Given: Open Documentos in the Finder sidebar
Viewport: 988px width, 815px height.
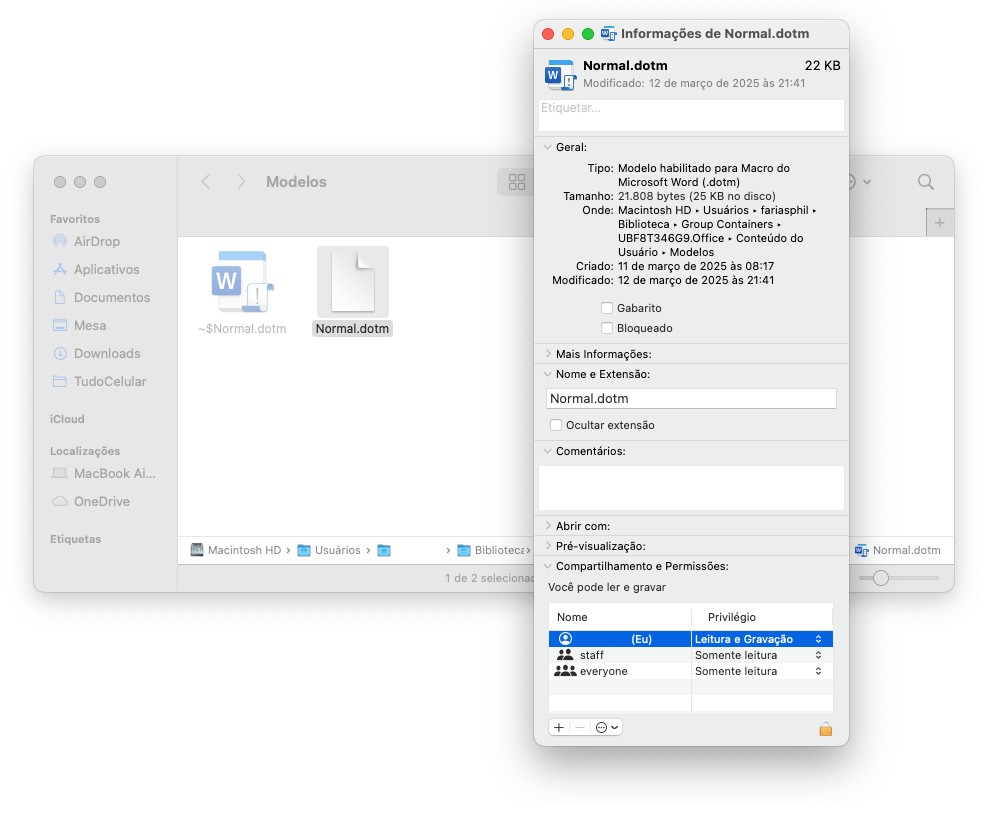Looking at the screenshot, I should tap(111, 297).
